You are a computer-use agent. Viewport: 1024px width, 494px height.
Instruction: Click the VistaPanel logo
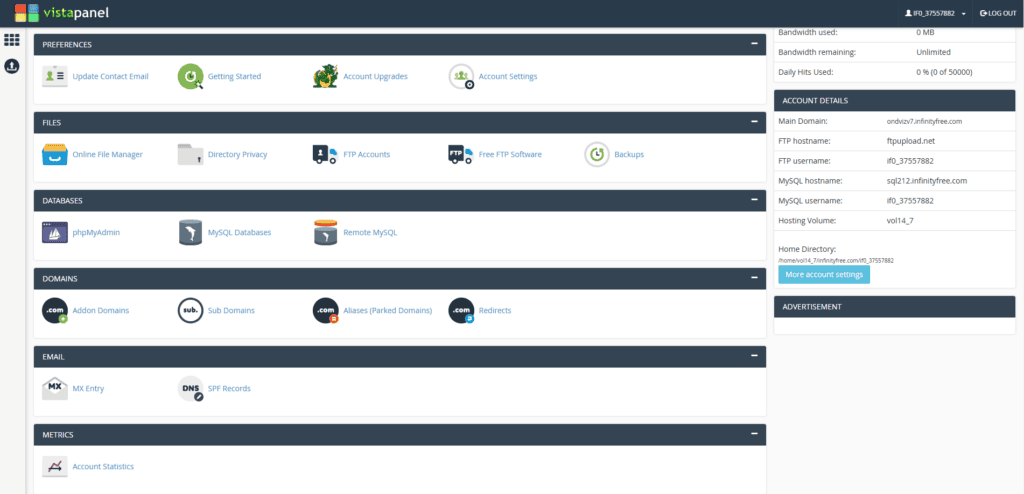[62, 13]
